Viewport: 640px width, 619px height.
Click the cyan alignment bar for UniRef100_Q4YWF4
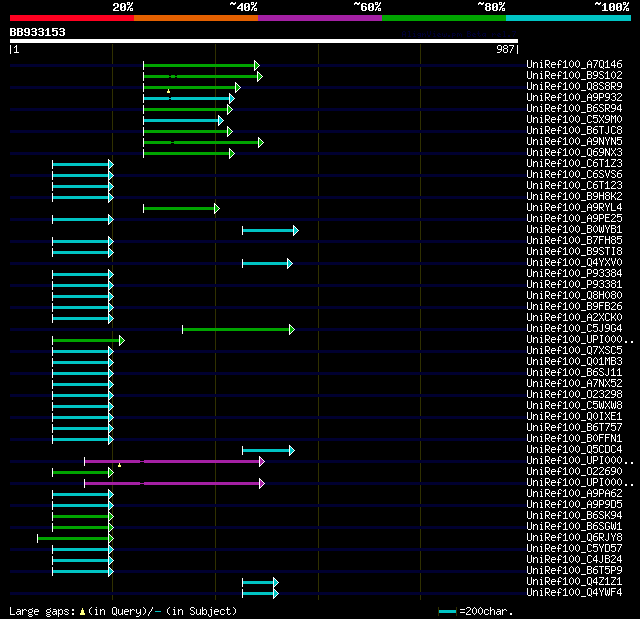click(x=260, y=593)
